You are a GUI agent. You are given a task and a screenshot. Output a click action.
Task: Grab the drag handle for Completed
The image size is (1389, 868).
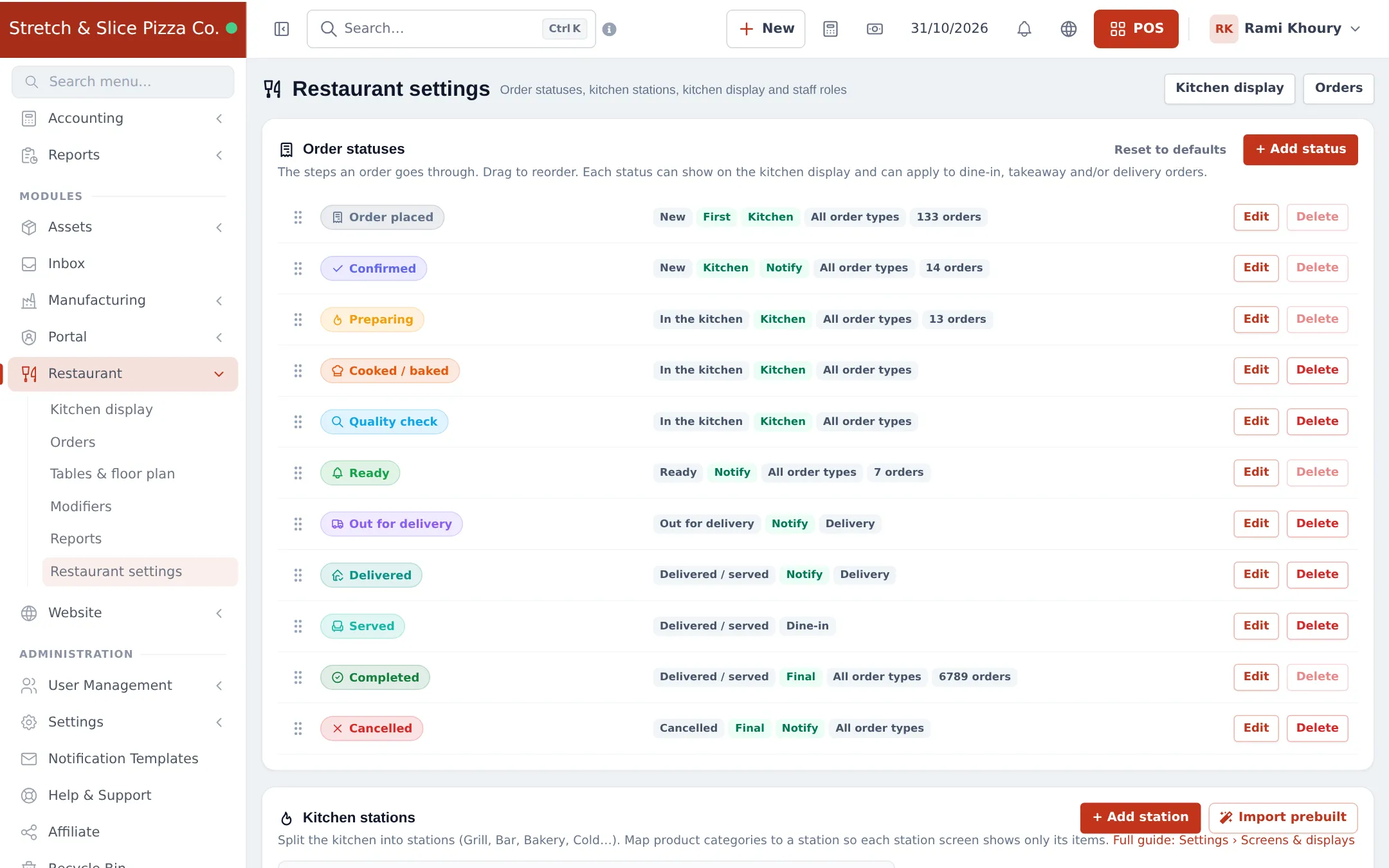298,677
